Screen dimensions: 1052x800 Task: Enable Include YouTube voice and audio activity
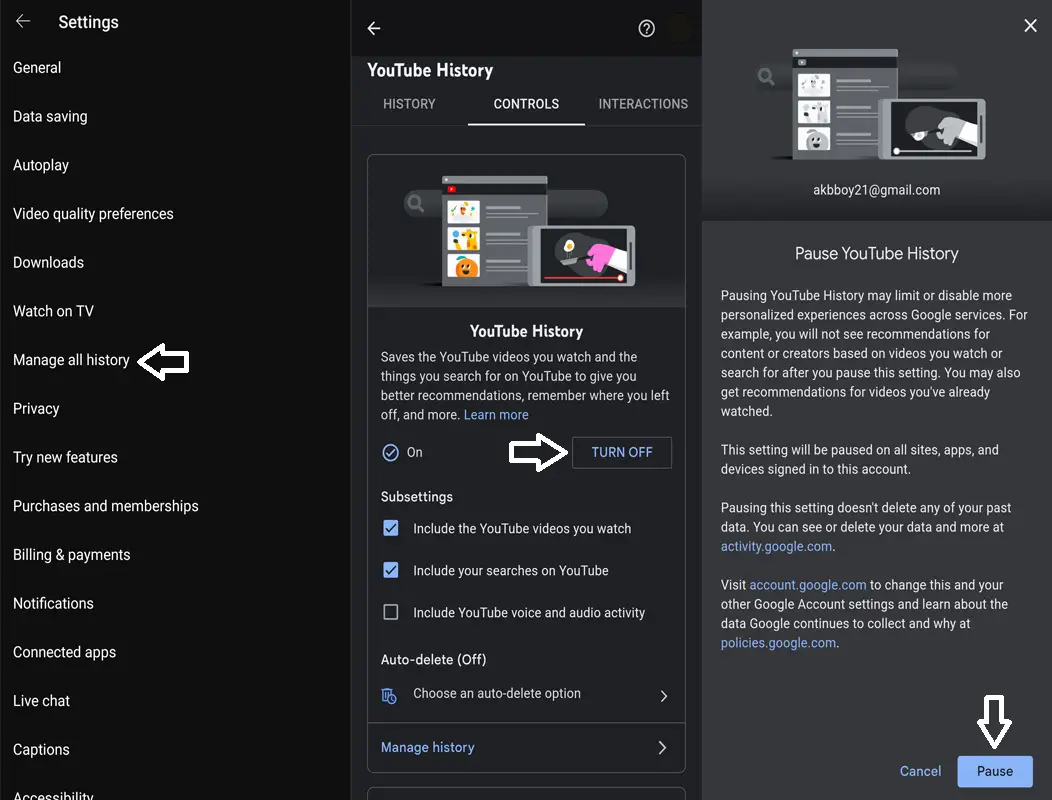point(390,612)
